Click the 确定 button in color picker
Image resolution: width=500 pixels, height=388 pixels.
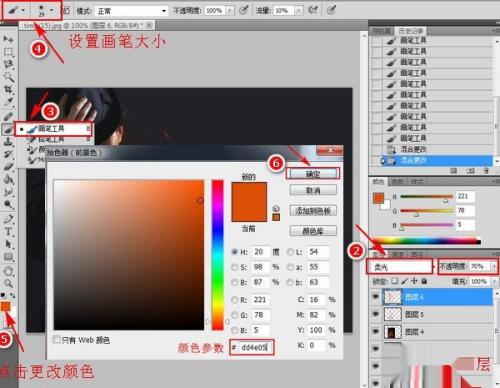click(313, 174)
